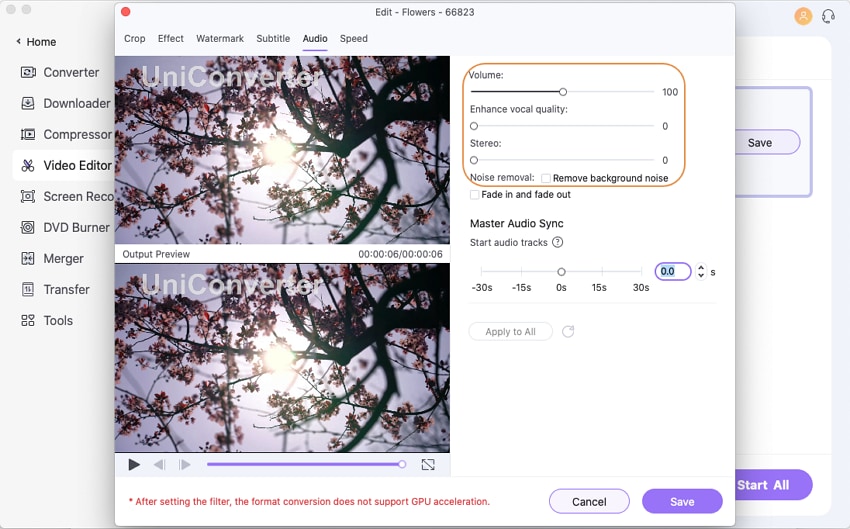Open the Start audio tracks help icon
Viewport: 850px width, 529px height.
pos(557,242)
